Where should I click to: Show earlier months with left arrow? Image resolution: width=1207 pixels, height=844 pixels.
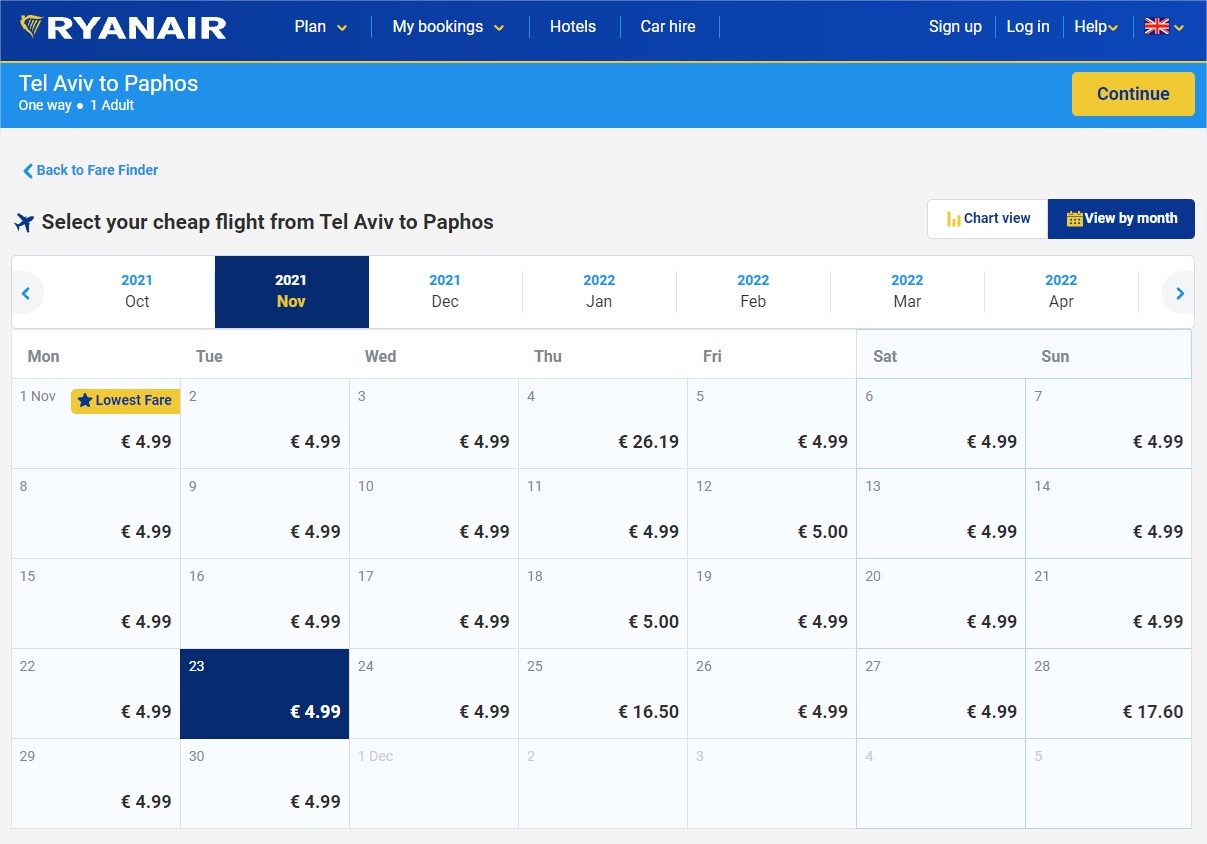point(26,293)
